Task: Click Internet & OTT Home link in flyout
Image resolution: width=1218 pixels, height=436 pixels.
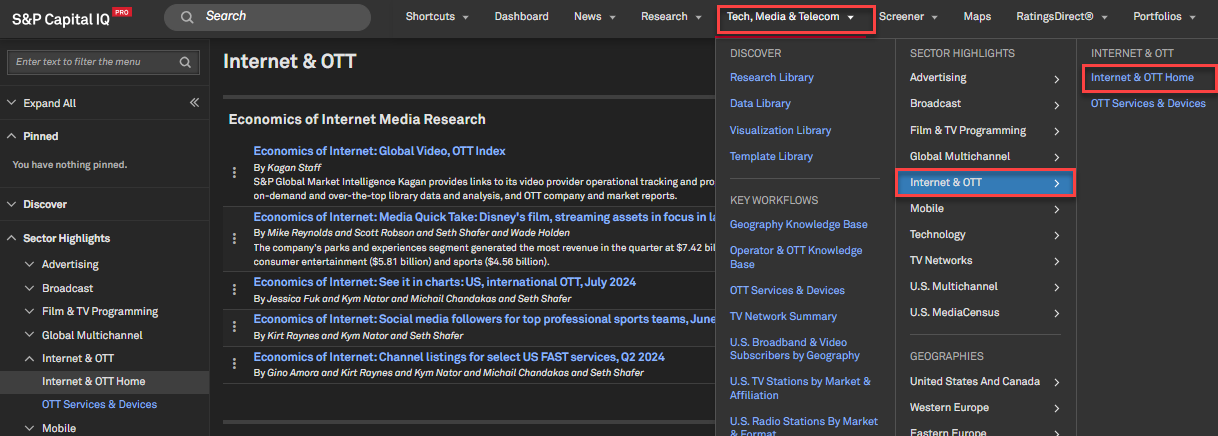Action: tap(1142, 77)
